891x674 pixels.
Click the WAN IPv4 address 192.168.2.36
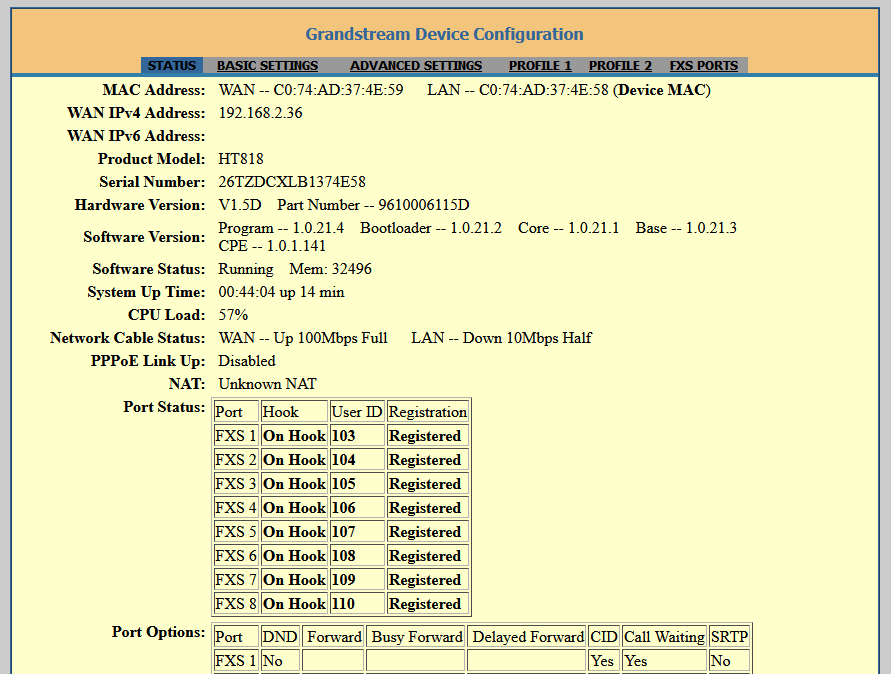260,113
